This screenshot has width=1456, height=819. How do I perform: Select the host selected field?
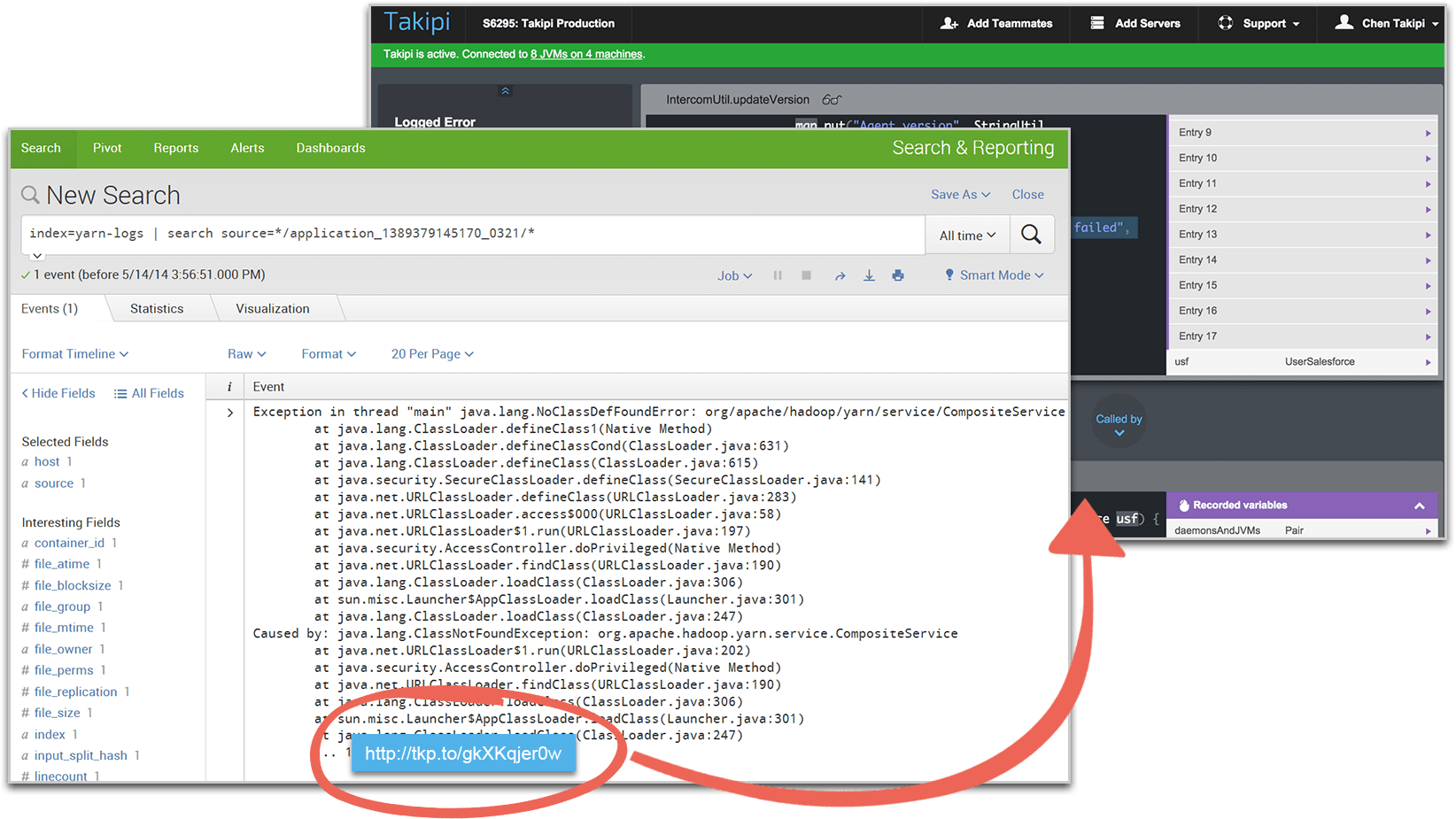click(x=47, y=462)
